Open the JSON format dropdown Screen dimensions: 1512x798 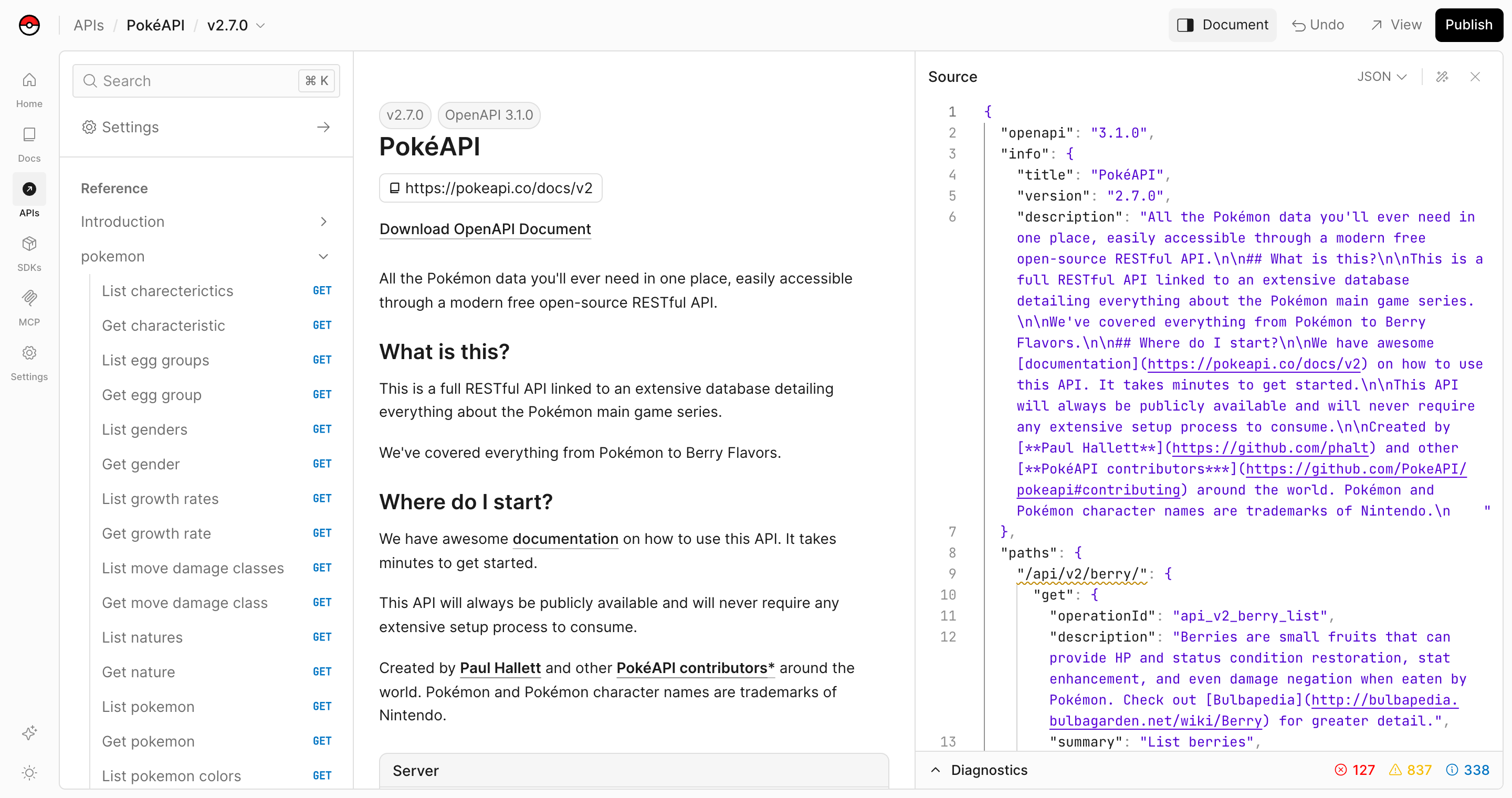(x=1382, y=77)
